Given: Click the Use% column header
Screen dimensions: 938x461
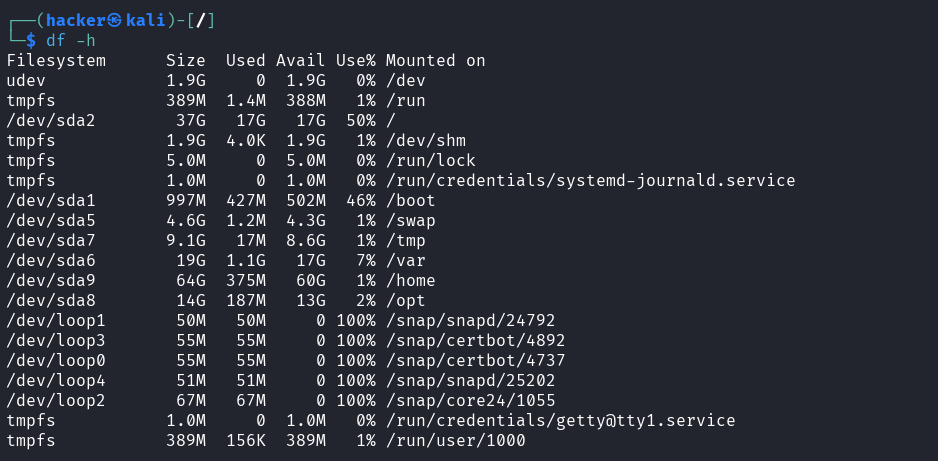Looking at the screenshot, I should pyautogui.click(x=355, y=61).
